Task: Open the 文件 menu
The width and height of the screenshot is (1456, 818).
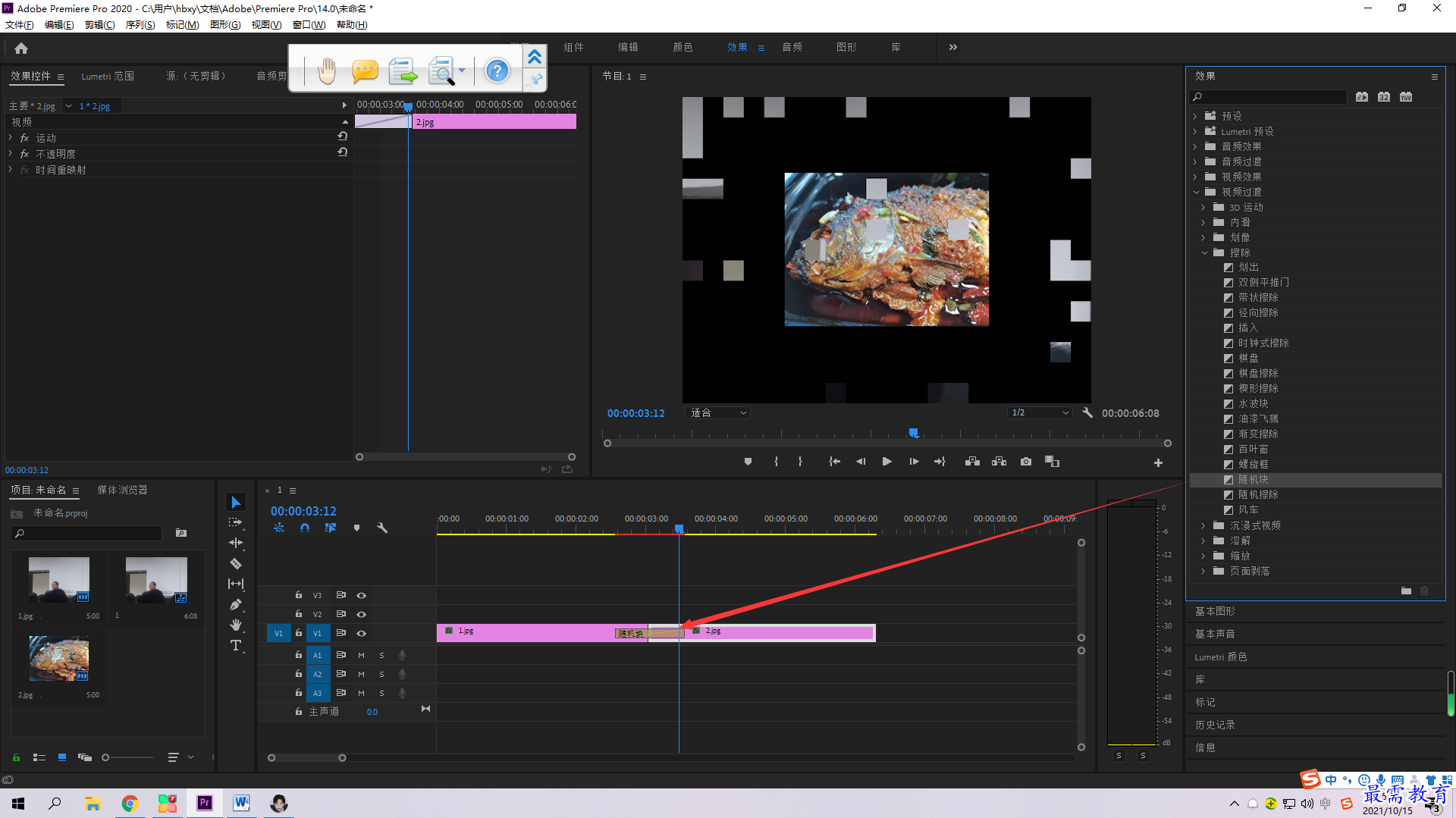Action: 20,25
